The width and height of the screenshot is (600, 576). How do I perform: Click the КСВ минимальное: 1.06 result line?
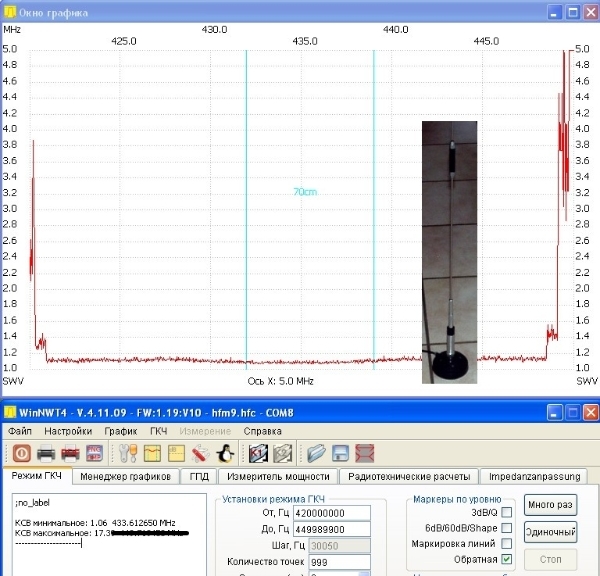coord(95,523)
